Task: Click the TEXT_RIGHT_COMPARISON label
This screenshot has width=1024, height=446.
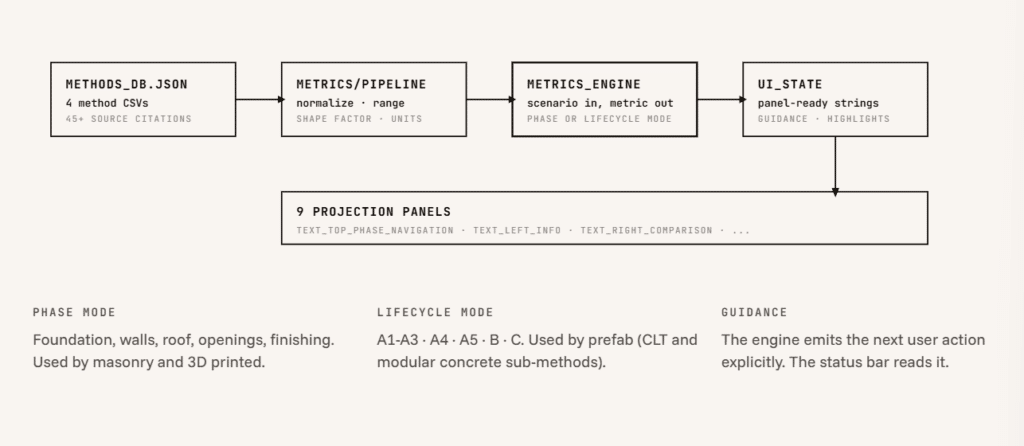Action: tap(646, 231)
